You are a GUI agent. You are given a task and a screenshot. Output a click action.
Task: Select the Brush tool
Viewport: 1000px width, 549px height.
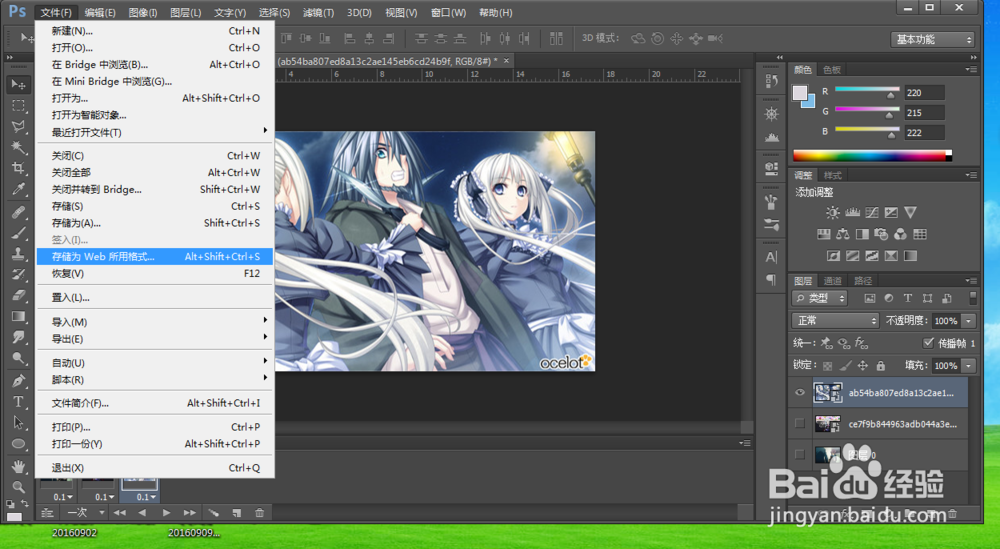coord(18,233)
